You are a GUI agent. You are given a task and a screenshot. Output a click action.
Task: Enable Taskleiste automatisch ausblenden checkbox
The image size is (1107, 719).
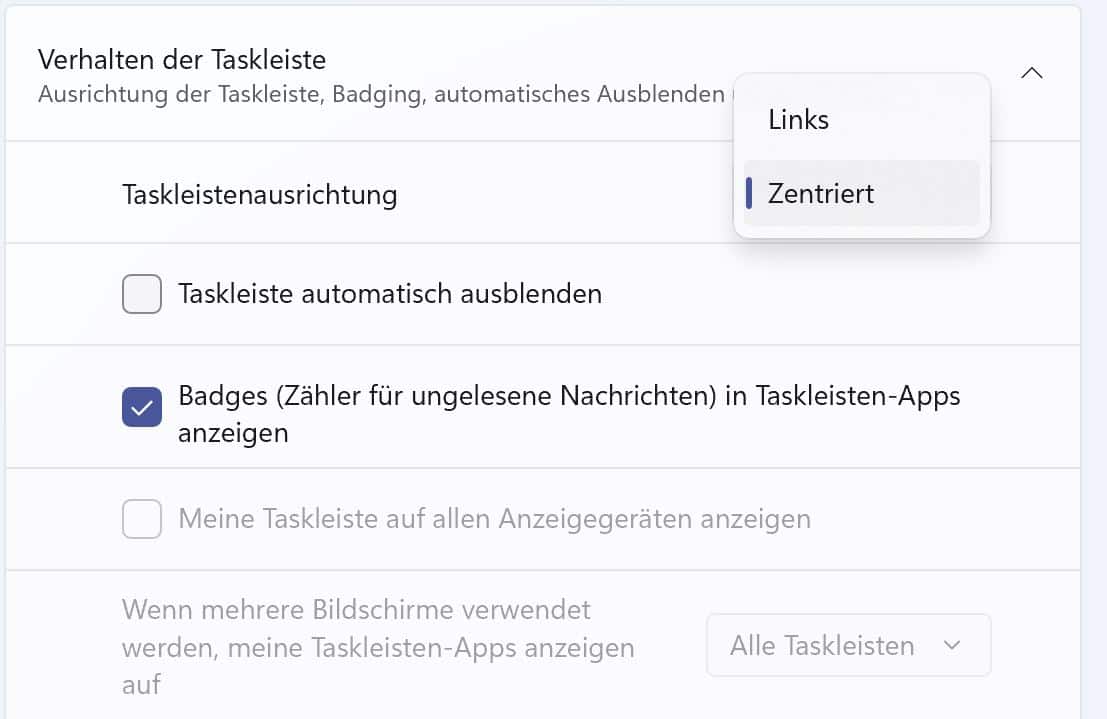pos(142,294)
